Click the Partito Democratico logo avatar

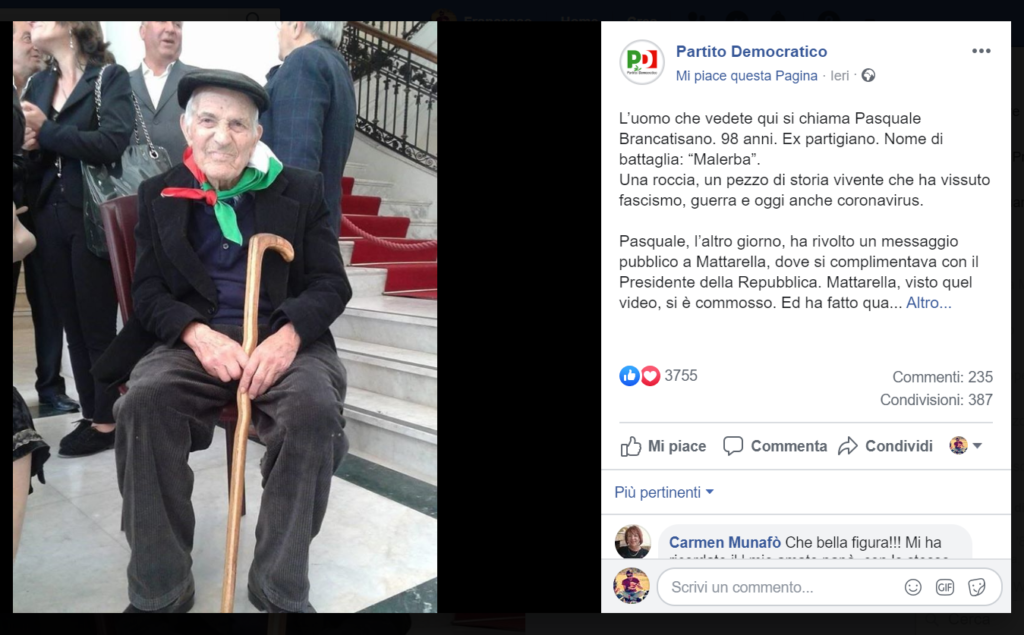click(642, 62)
